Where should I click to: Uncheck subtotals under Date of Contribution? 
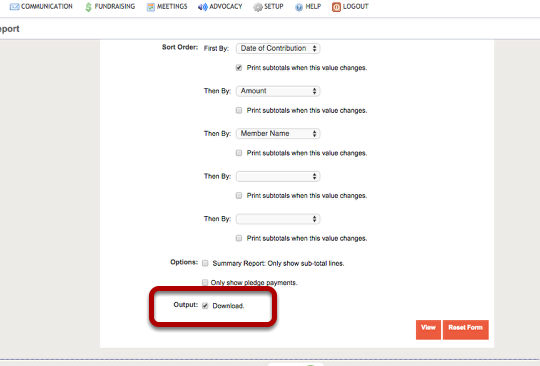[x=239, y=68]
